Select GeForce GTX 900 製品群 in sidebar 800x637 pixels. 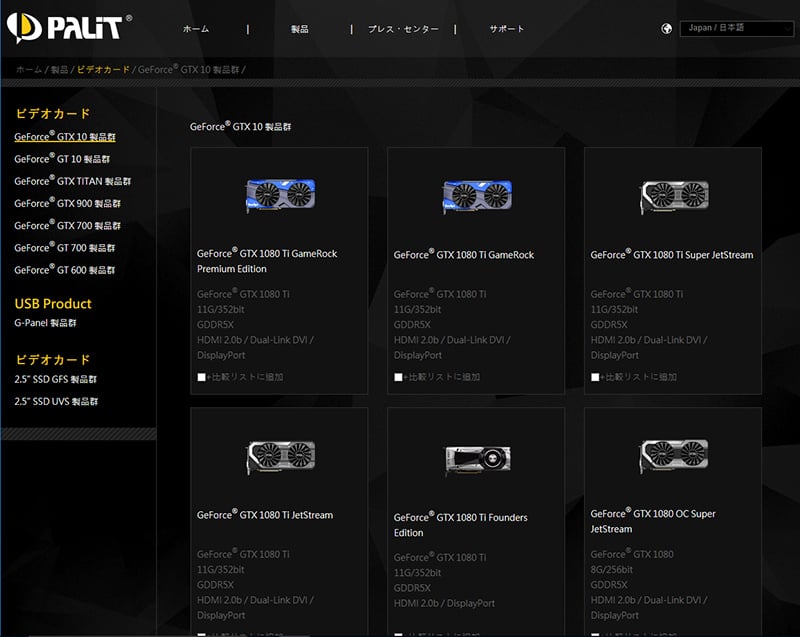(x=67, y=203)
